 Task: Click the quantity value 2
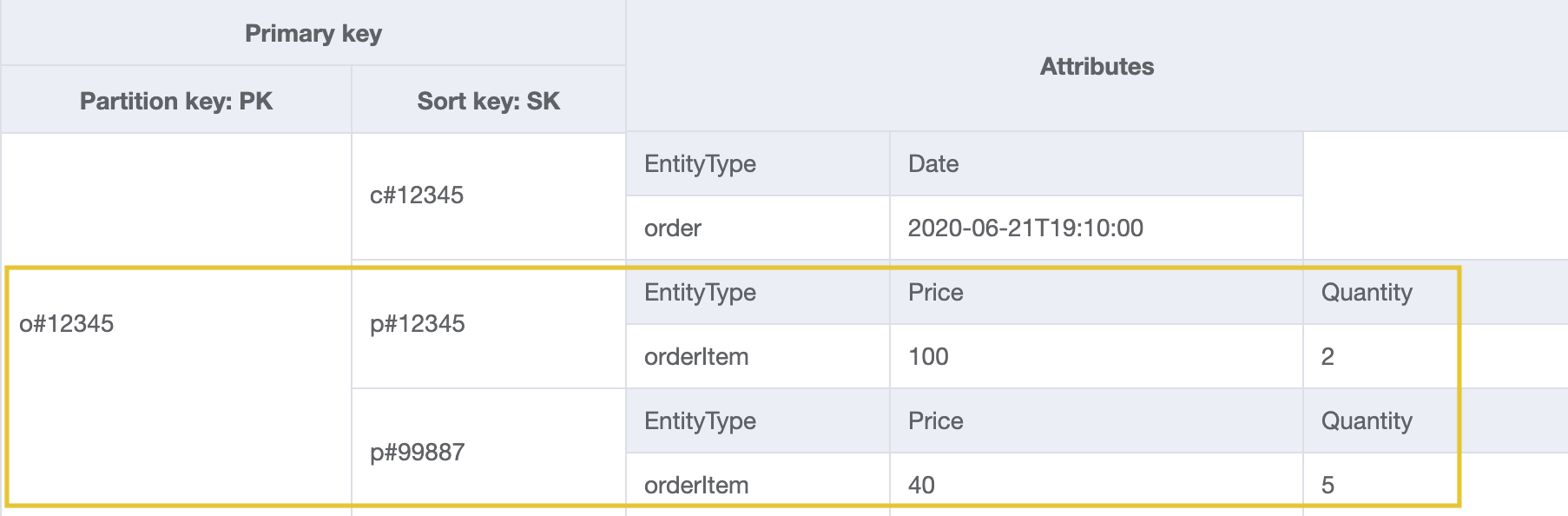1328,356
